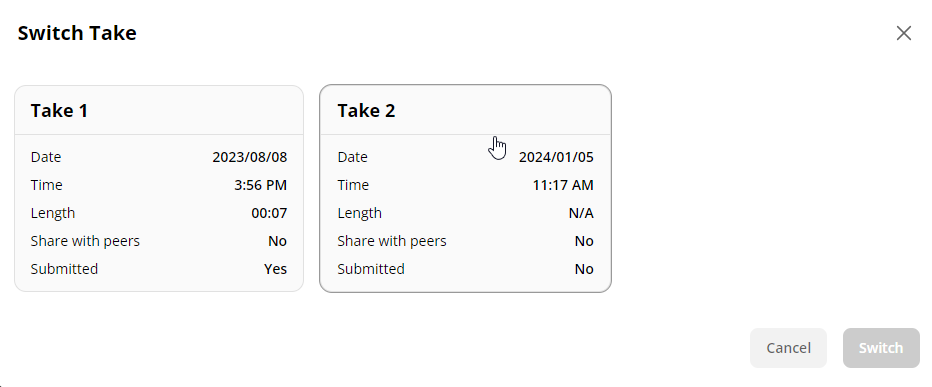Click Take 2 date 2024/01/05
Screen dimensions: 932x387
pos(556,157)
